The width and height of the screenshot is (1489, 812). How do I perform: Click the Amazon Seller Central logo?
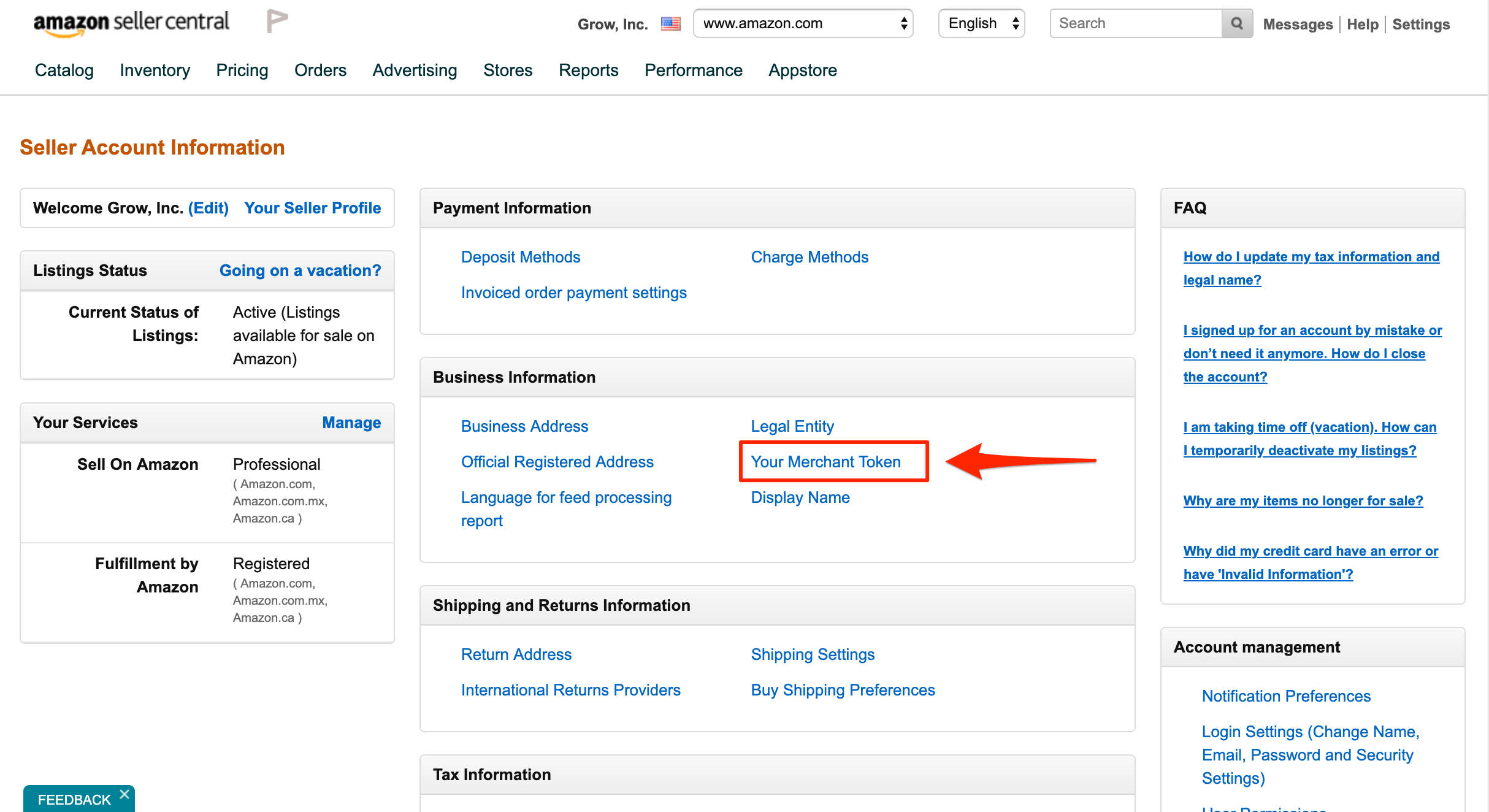click(131, 23)
